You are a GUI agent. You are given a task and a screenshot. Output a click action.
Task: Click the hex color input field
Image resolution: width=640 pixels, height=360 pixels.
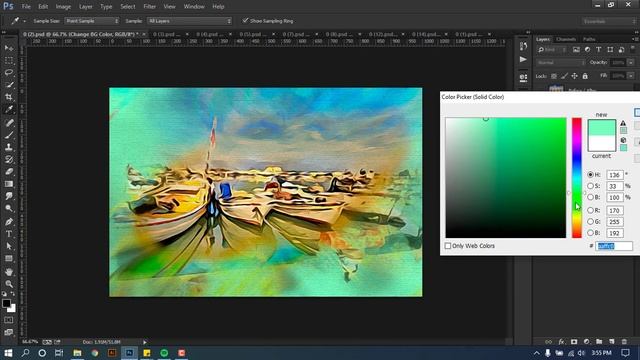point(614,246)
